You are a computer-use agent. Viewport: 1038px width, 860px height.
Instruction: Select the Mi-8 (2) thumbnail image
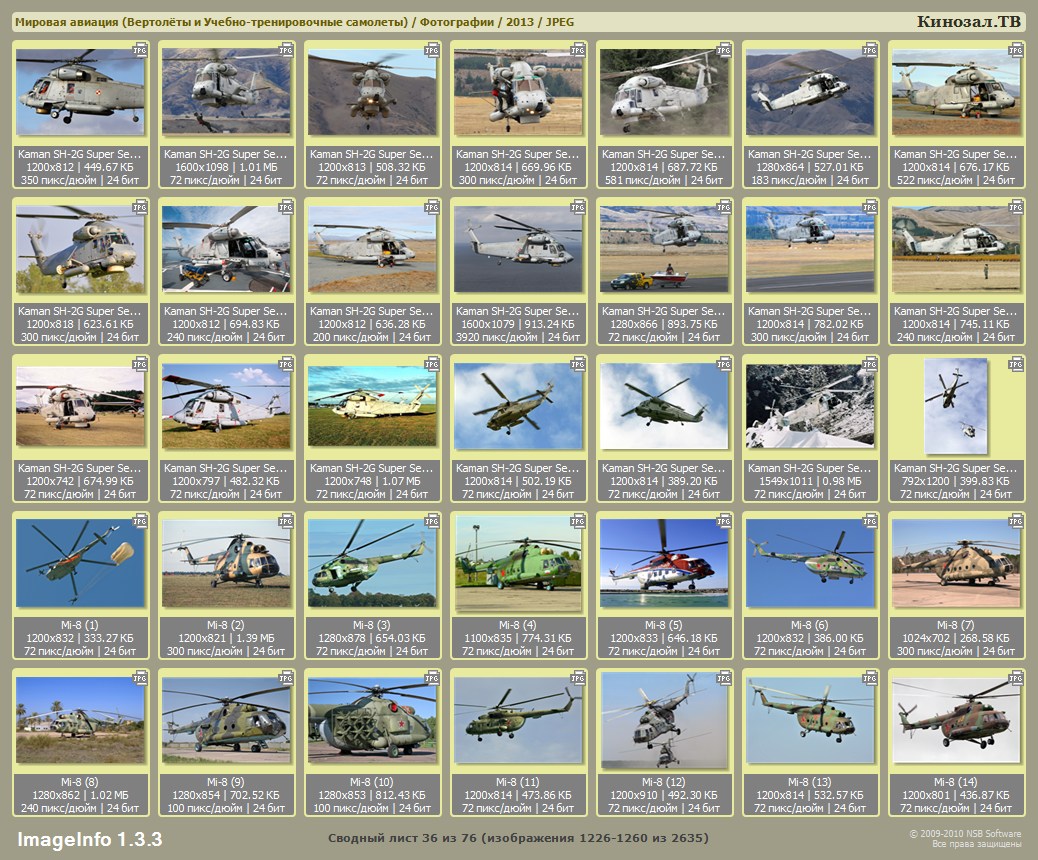(226, 563)
